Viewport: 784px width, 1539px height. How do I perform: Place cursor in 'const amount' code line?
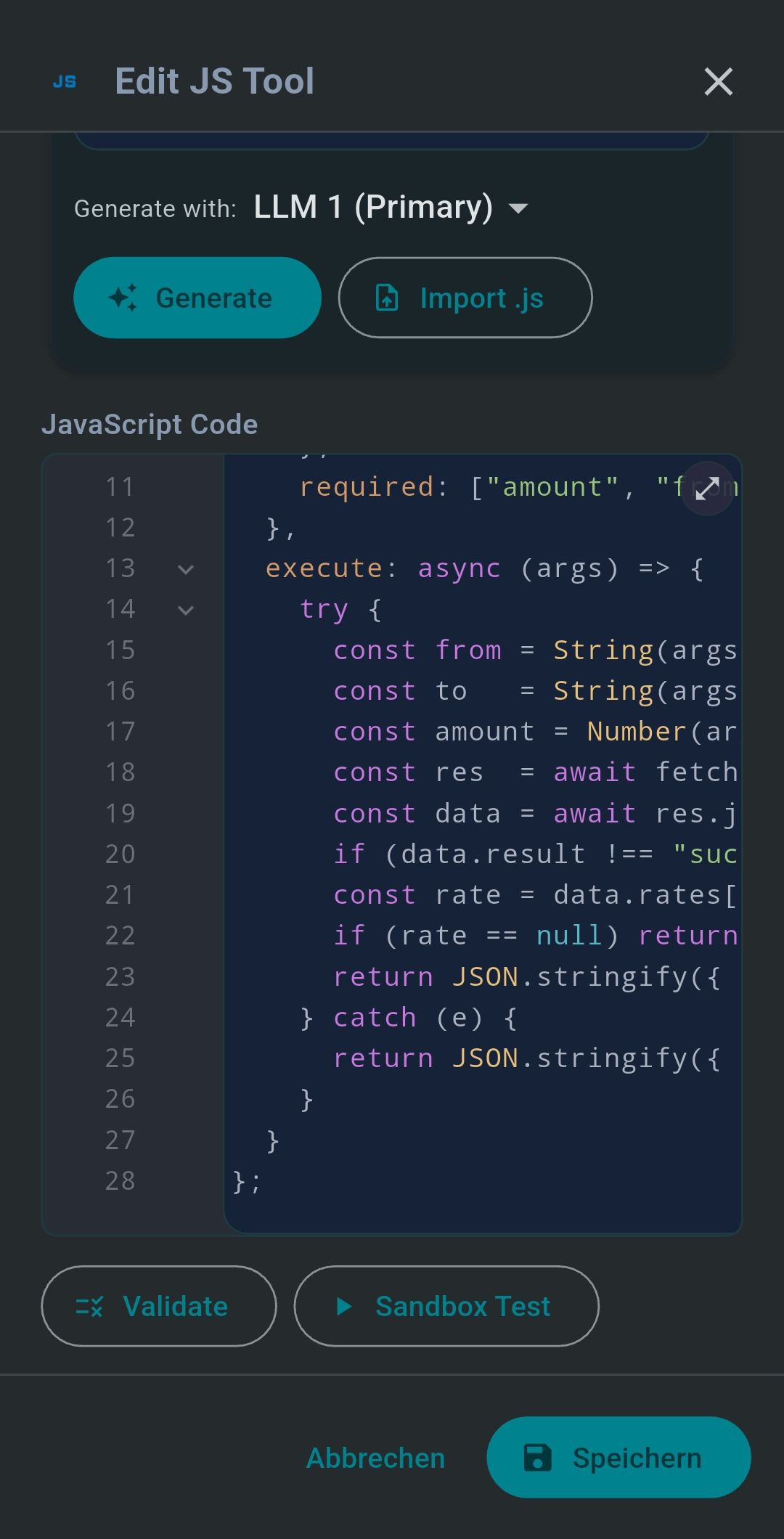point(535,732)
